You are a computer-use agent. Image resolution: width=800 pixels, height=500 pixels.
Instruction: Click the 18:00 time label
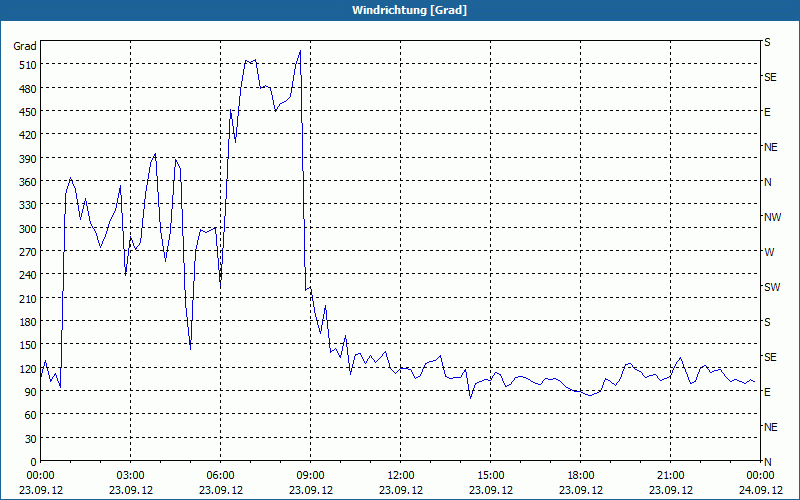tap(581, 476)
